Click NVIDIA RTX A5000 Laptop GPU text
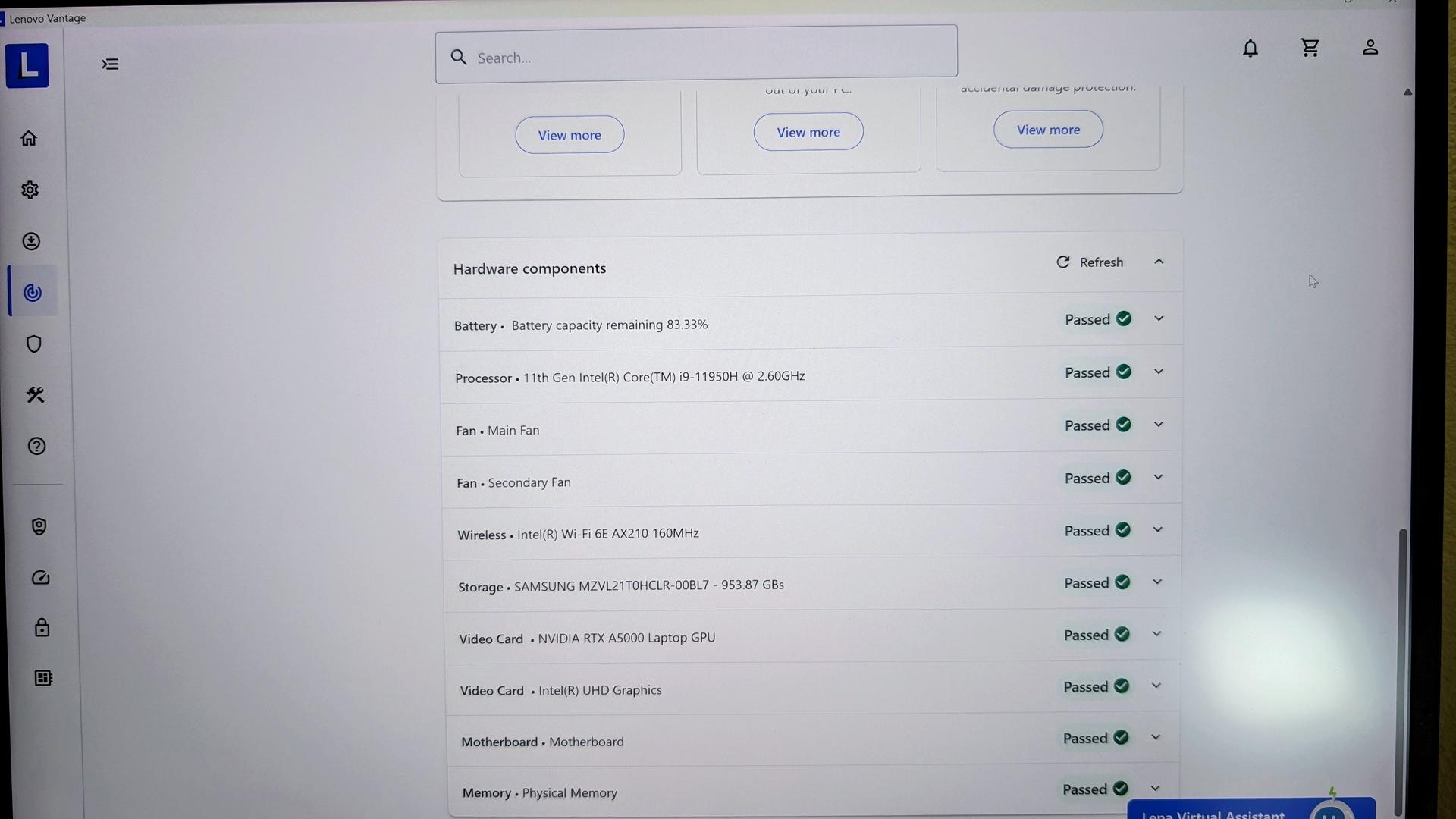The image size is (1456, 819). [x=626, y=638]
